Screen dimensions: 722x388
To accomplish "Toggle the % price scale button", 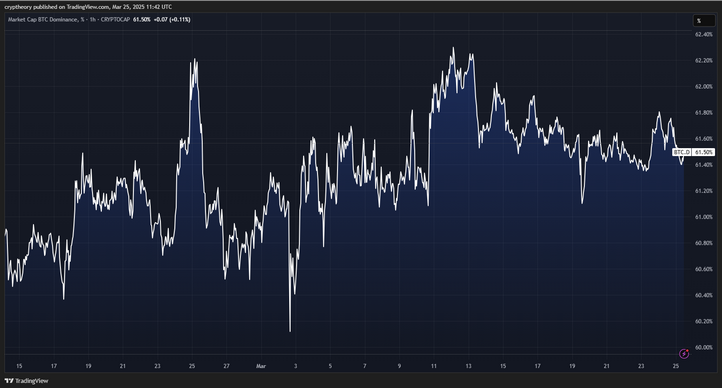I will (x=704, y=20).
